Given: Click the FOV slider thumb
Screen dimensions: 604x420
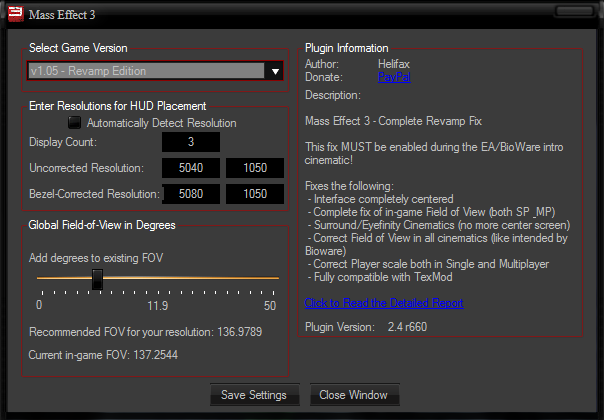Looking at the screenshot, I should tap(97, 279).
